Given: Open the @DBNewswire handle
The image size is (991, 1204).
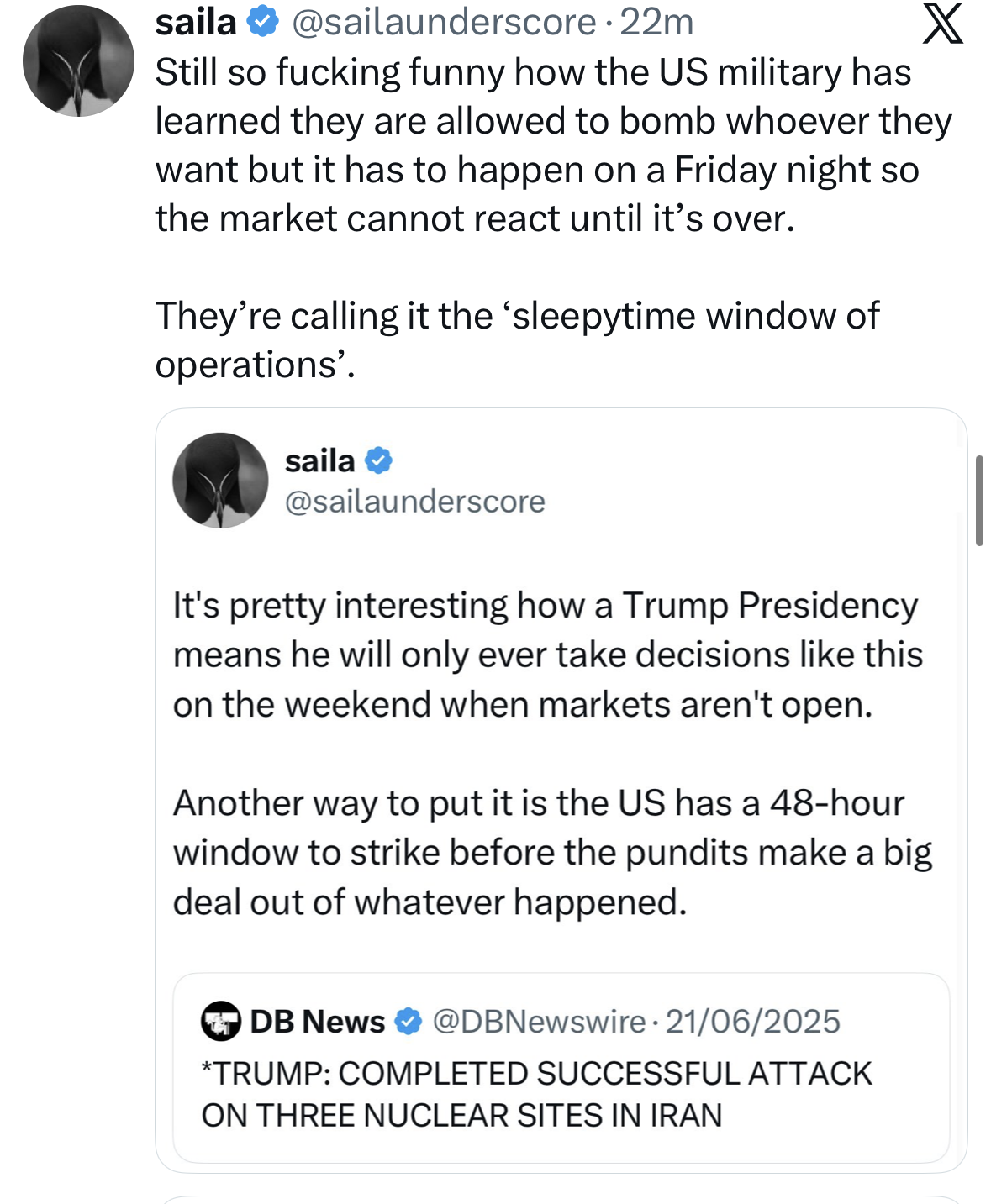Looking at the screenshot, I should (x=538, y=1022).
